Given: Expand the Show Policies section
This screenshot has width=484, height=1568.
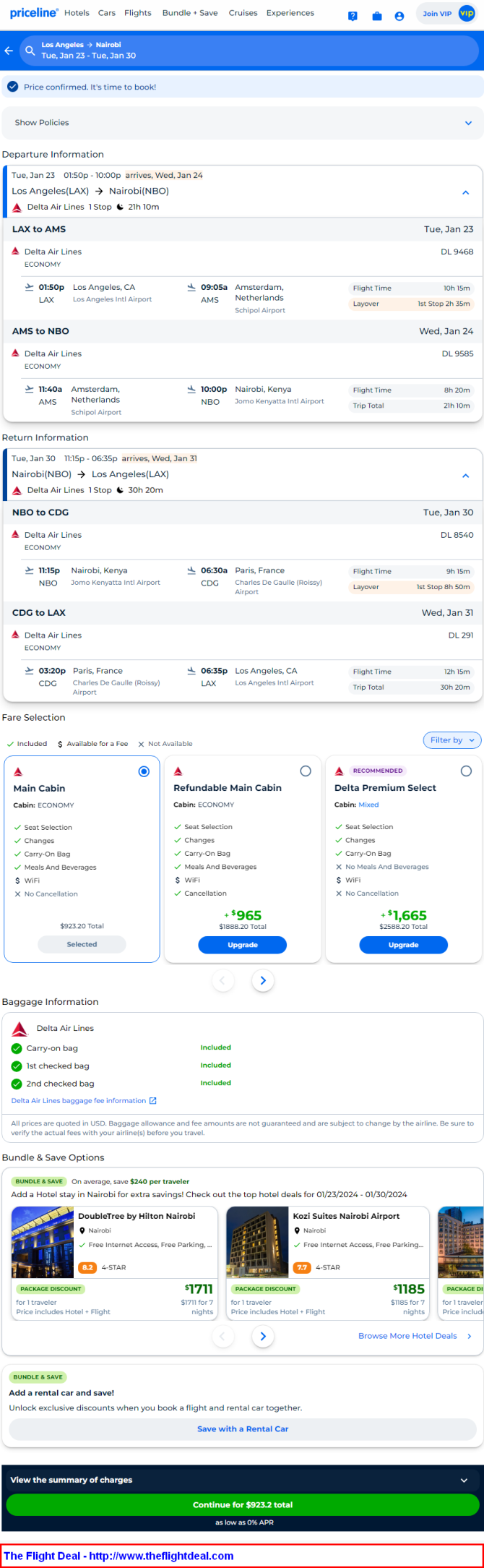Looking at the screenshot, I should coord(242,123).
